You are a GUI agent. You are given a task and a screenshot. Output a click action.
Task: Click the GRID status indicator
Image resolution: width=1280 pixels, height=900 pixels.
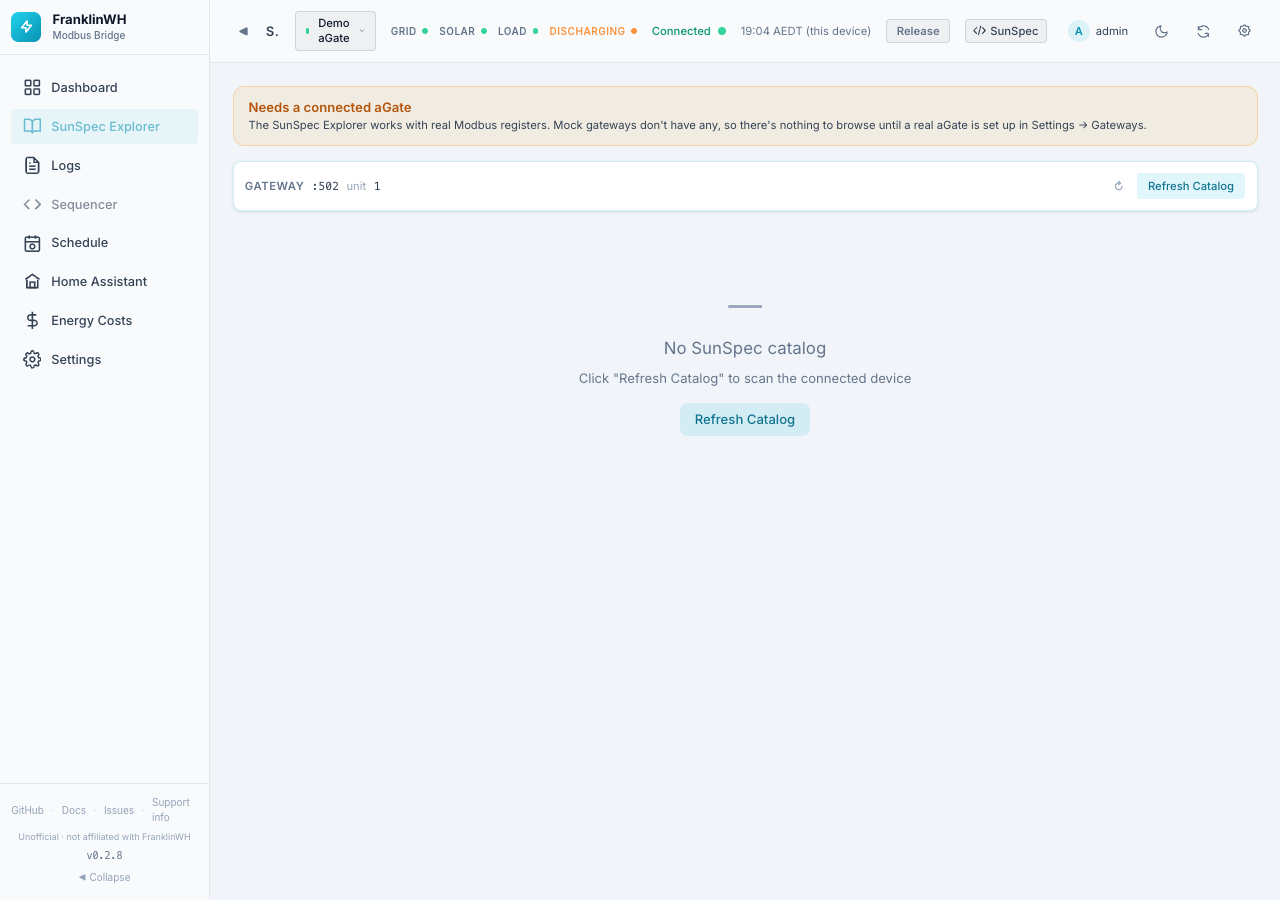409,31
